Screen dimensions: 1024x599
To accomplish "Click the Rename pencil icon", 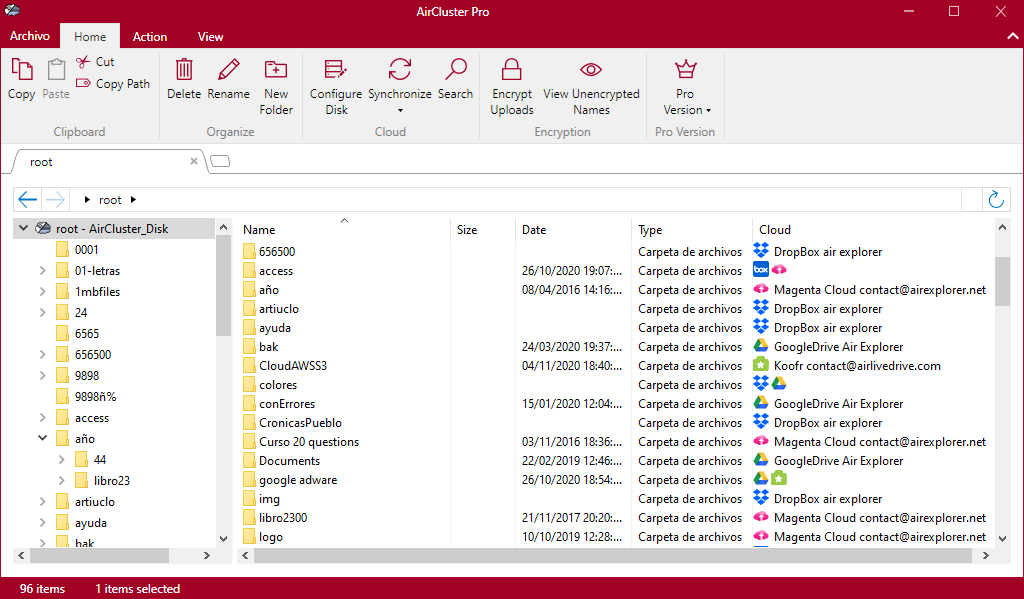I will click(x=229, y=69).
